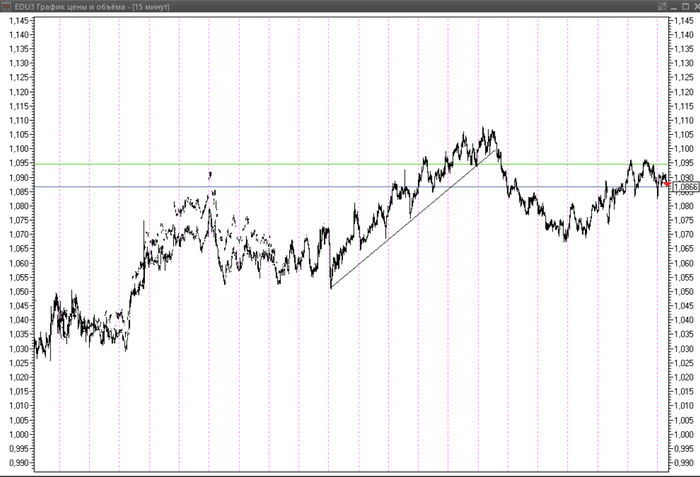Click the 0,990 label on left axis
The width and height of the screenshot is (700, 477).
pos(18,463)
